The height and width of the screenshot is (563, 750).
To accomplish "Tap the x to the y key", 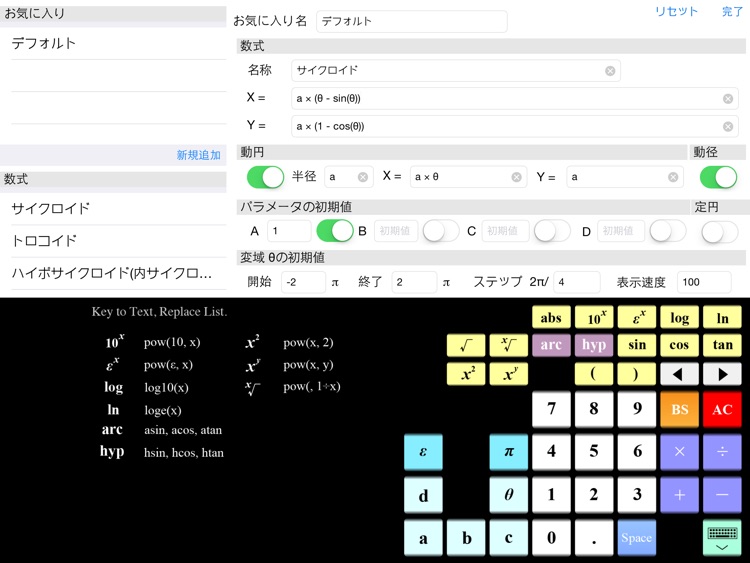I will point(508,374).
